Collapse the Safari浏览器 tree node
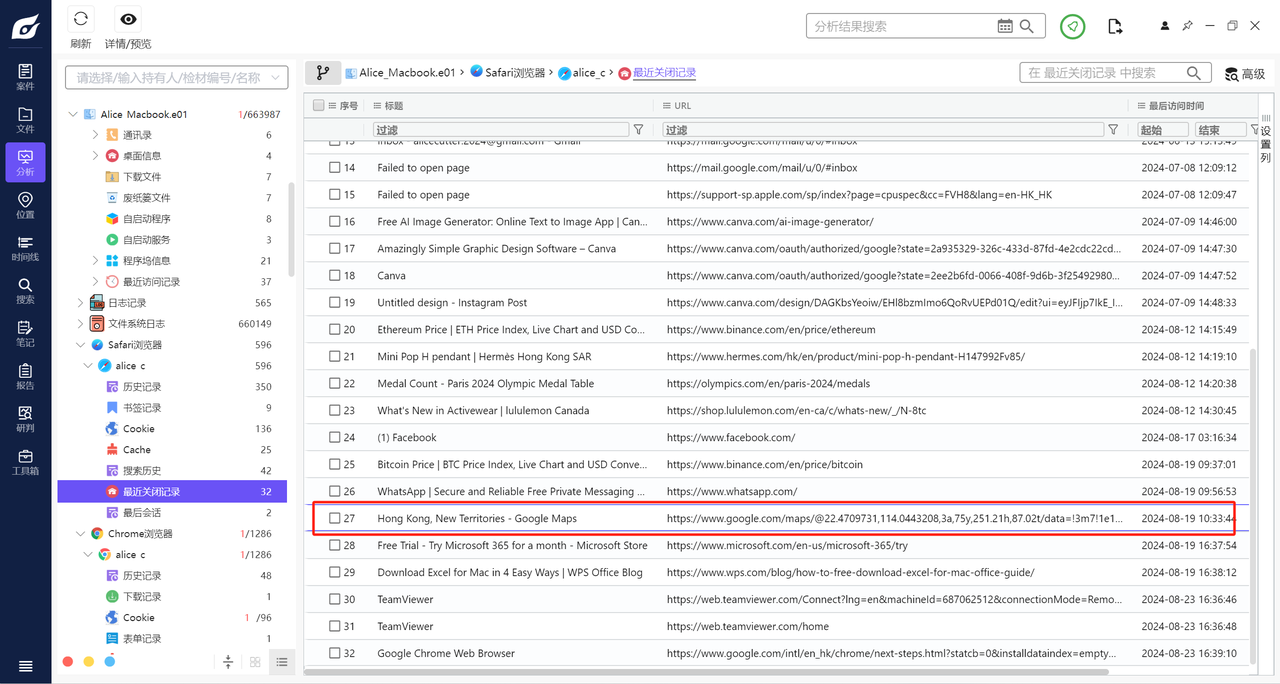This screenshot has width=1280, height=684. point(80,345)
